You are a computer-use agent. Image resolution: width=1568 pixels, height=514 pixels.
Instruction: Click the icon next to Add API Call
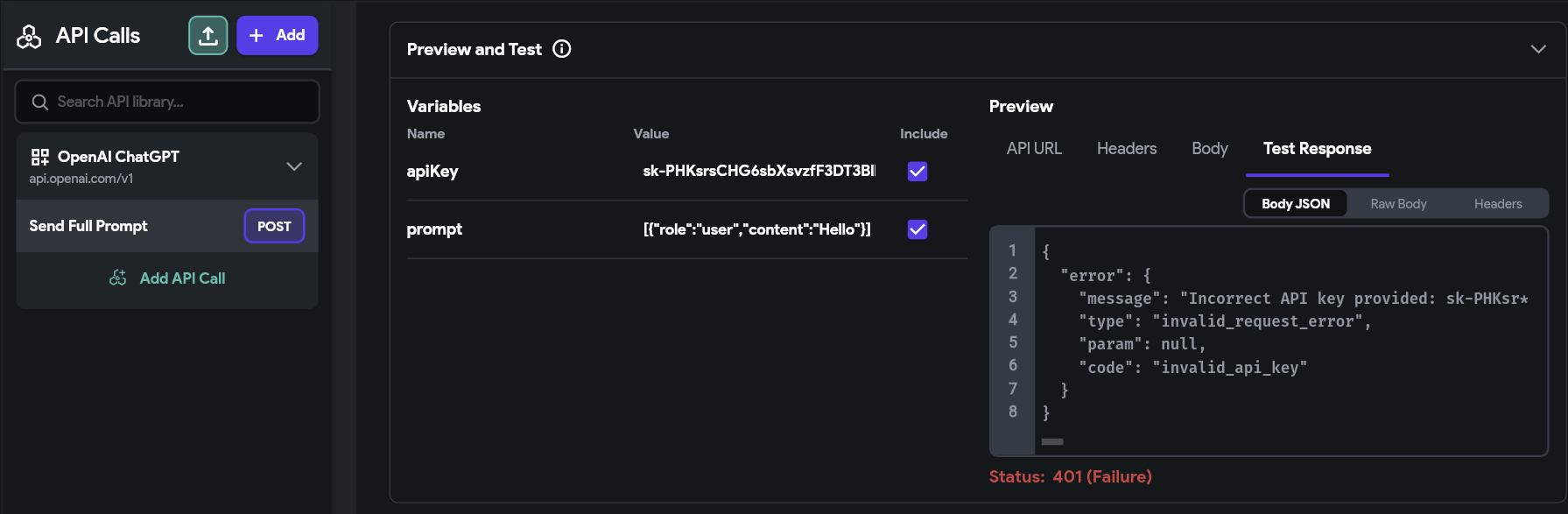click(x=118, y=278)
